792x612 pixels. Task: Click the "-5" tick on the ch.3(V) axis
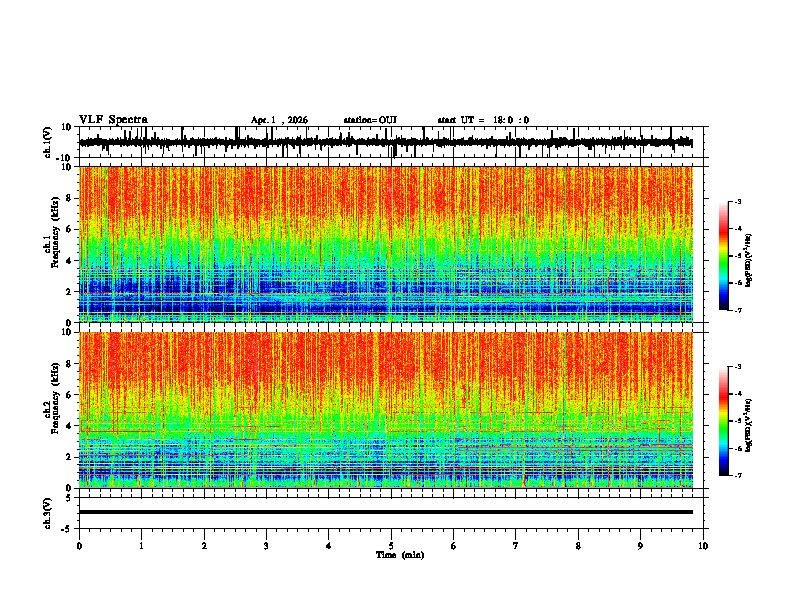click(67, 529)
